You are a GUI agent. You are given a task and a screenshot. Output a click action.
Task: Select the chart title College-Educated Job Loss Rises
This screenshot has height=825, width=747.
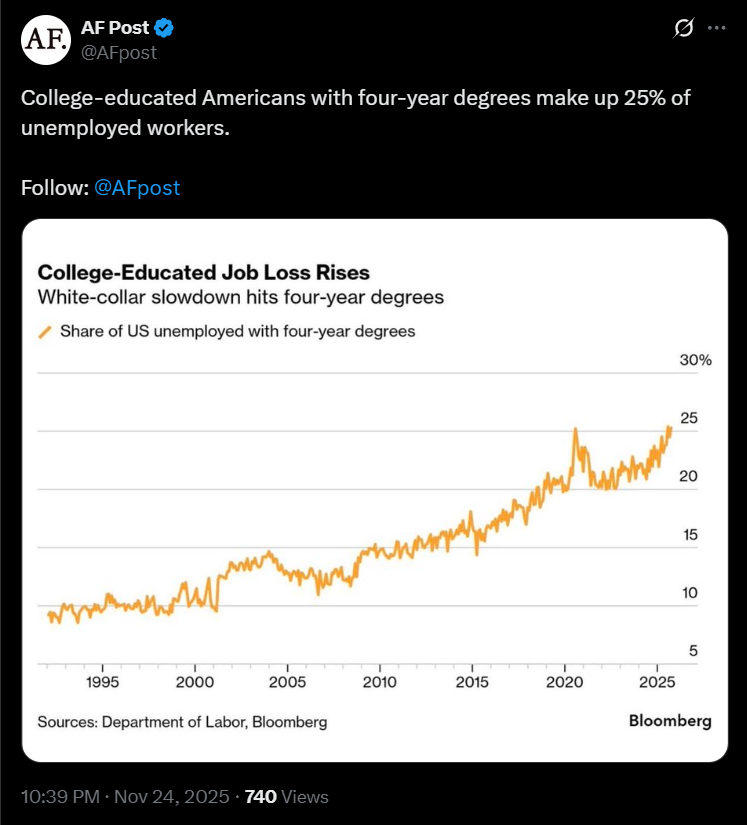(203, 272)
